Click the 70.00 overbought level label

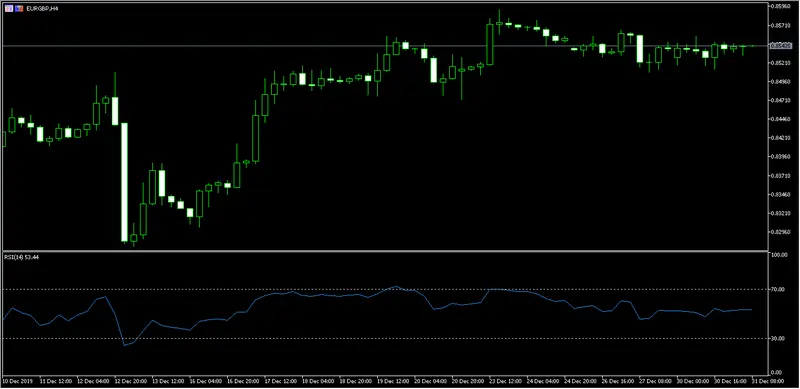pos(779,289)
